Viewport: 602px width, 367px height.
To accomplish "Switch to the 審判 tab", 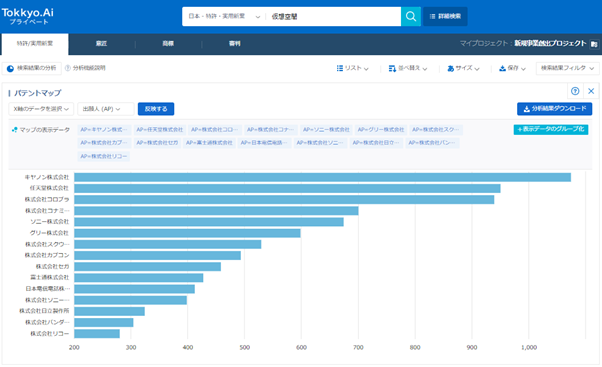I will (235, 44).
